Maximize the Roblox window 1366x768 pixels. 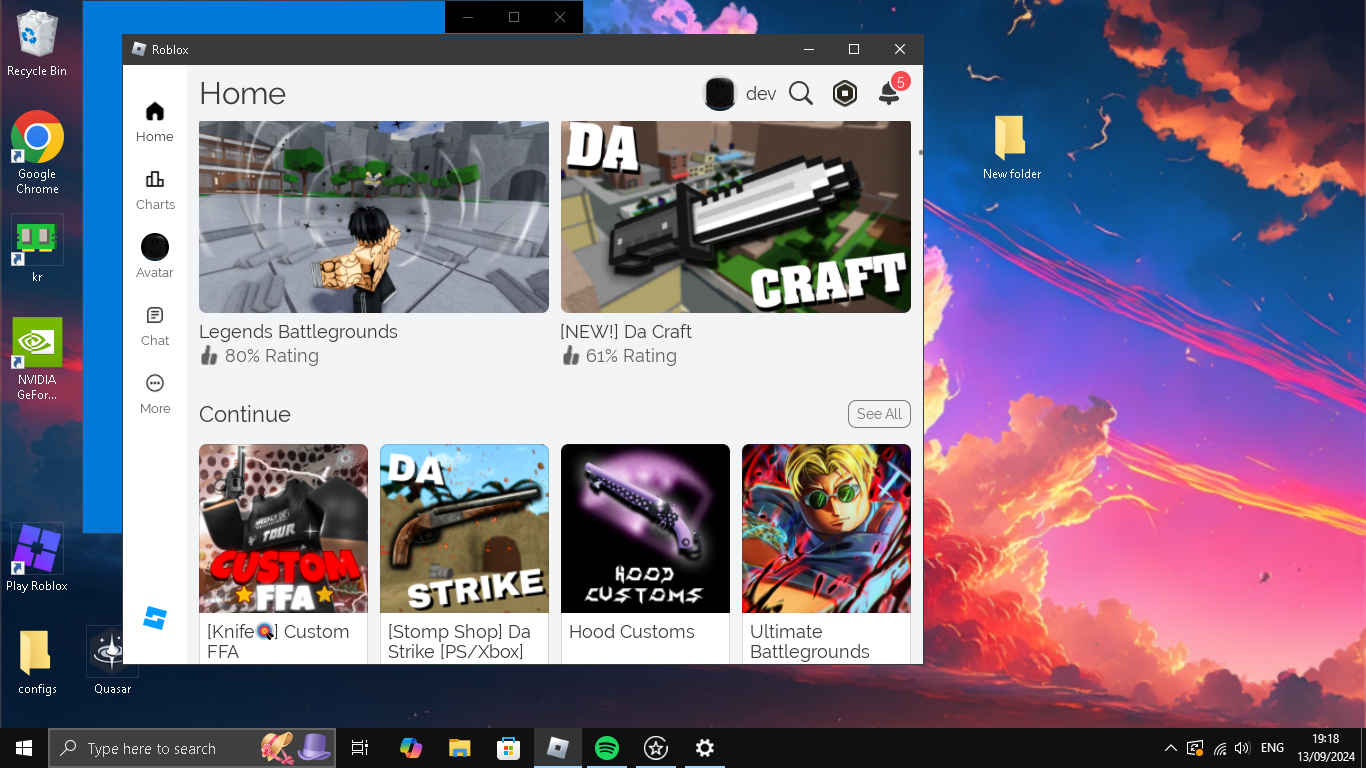tap(854, 49)
